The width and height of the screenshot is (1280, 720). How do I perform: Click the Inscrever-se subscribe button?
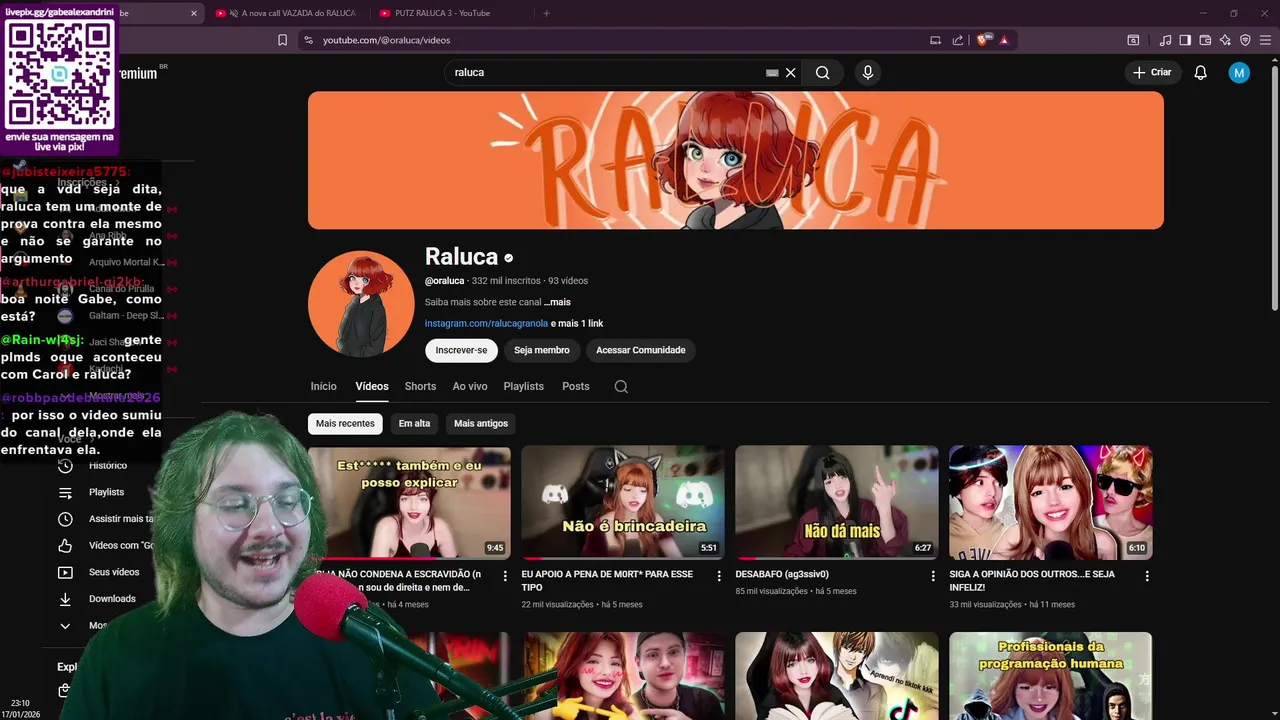[461, 350]
